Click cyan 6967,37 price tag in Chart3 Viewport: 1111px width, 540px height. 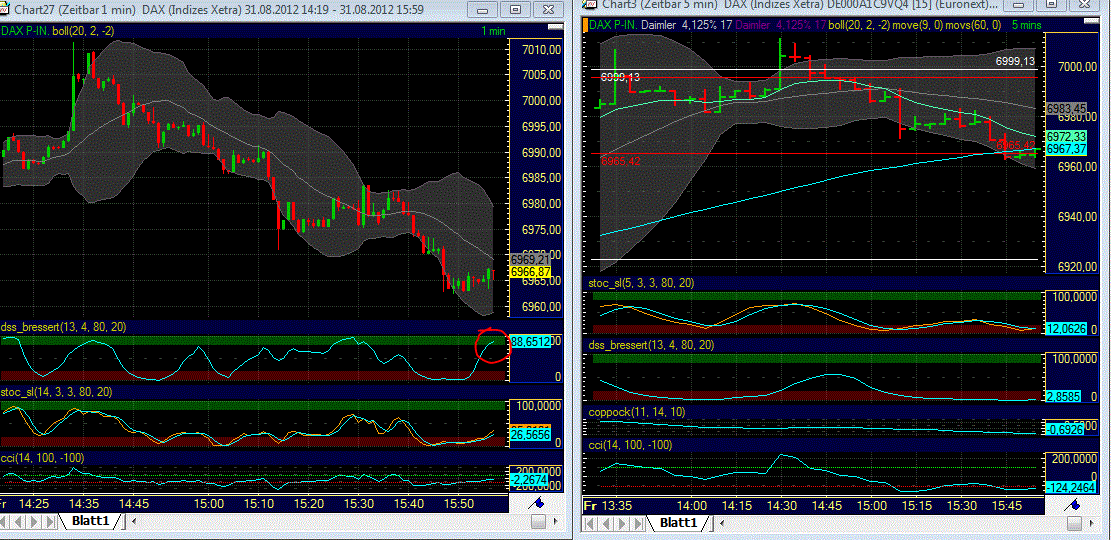pyautogui.click(x=1066, y=149)
